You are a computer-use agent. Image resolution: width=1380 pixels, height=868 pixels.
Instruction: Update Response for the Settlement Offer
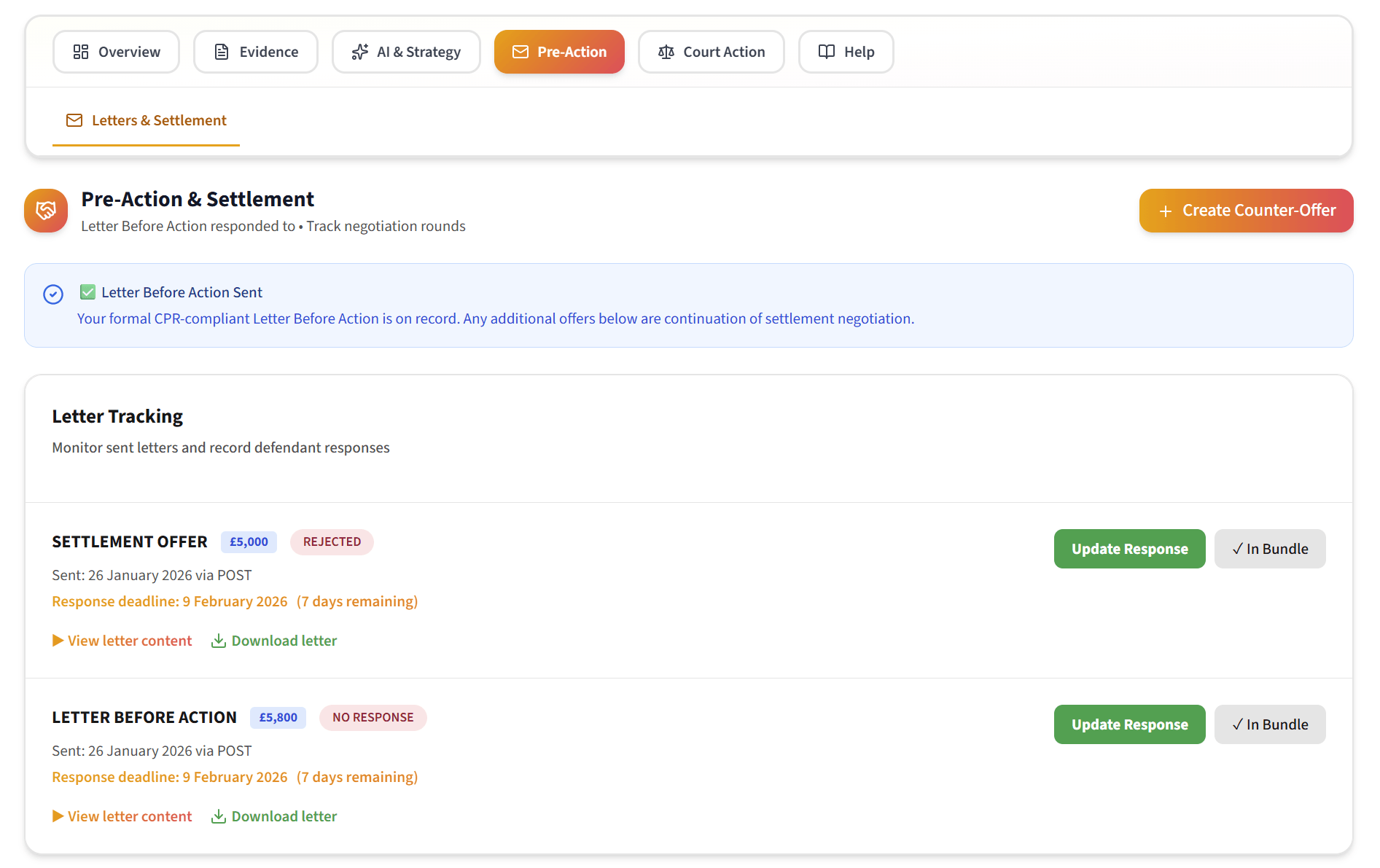(x=1129, y=548)
